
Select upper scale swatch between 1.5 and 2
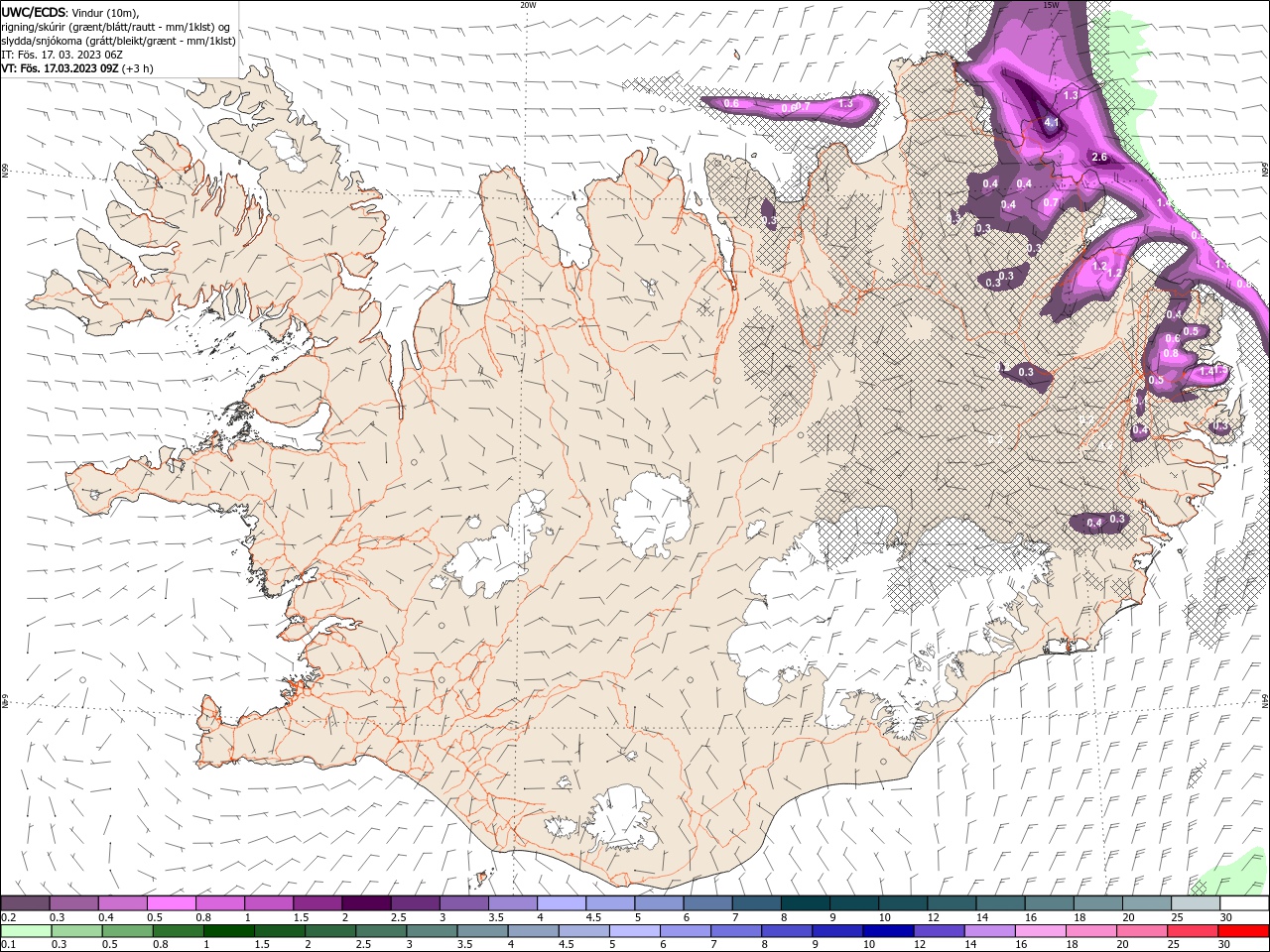click(x=317, y=903)
